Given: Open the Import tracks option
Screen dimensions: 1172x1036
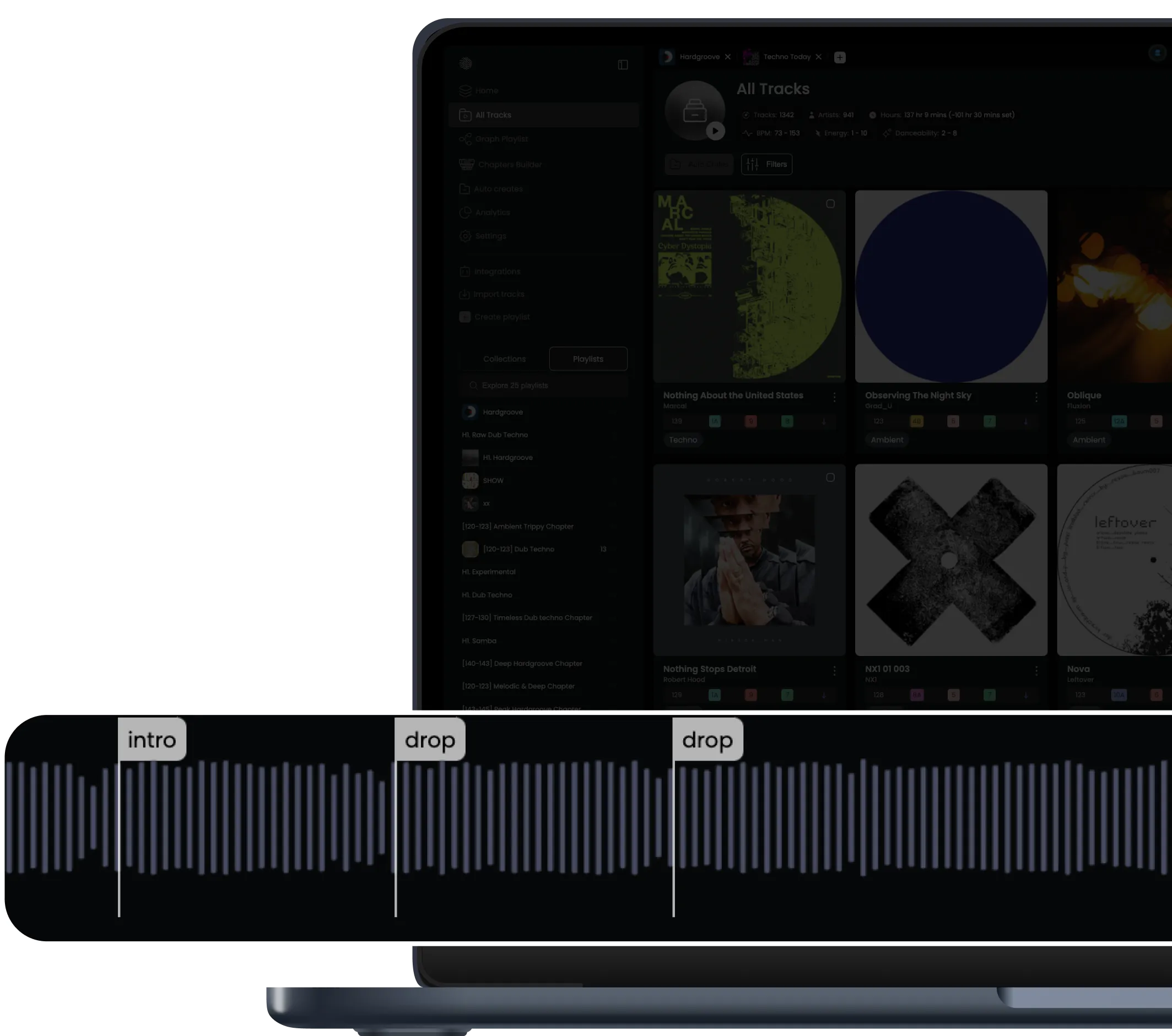Looking at the screenshot, I should pyautogui.click(x=498, y=295).
